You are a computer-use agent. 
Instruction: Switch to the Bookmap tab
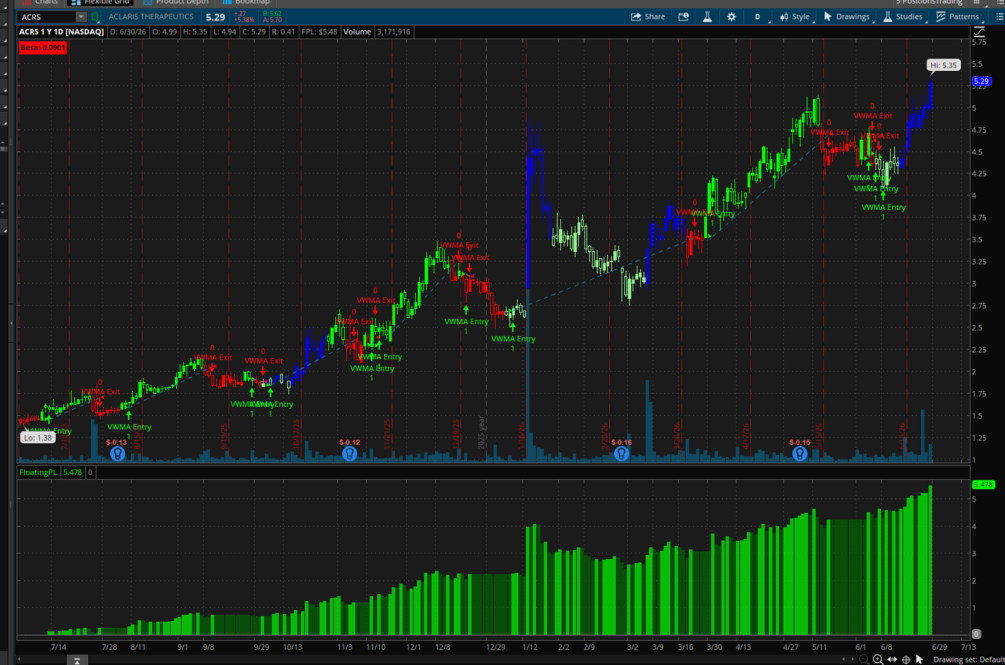click(246, 3)
